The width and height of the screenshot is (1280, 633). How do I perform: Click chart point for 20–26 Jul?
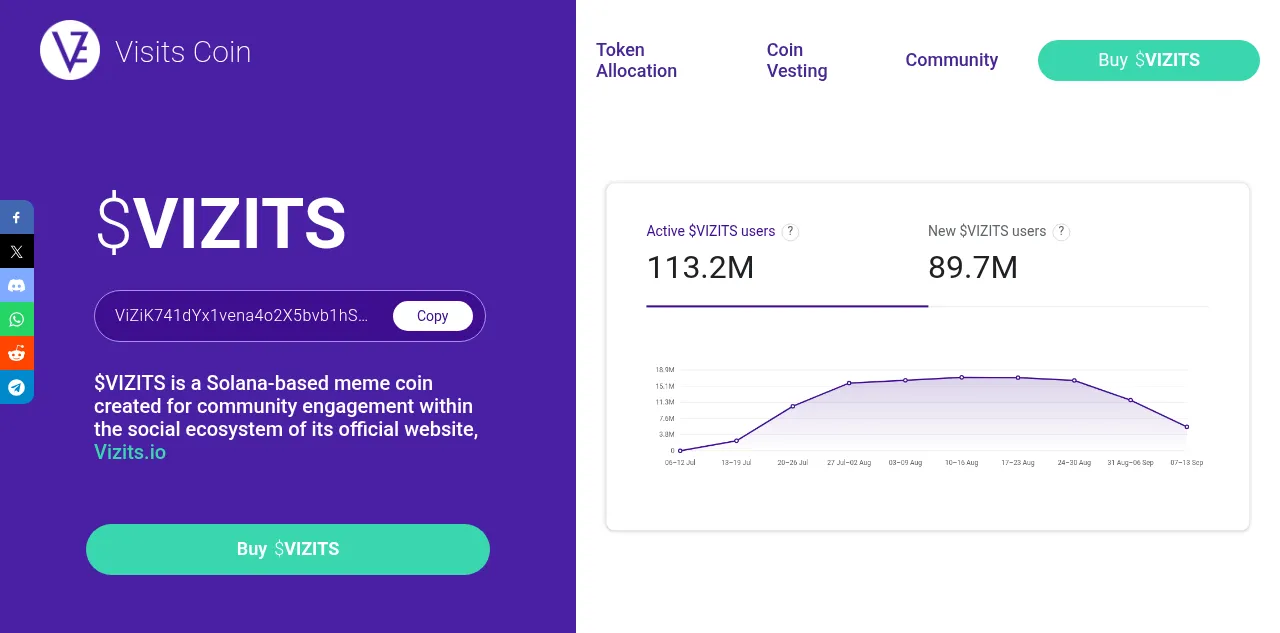[793, 406]
